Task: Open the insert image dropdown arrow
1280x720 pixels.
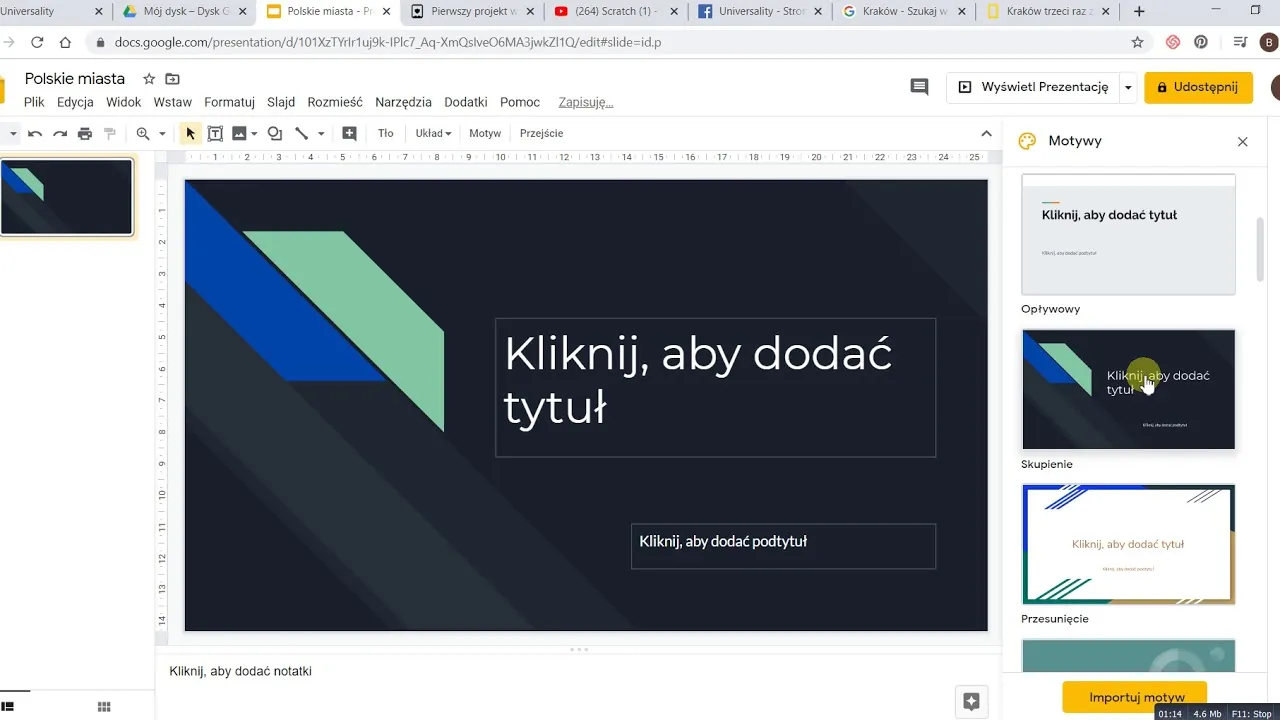Action: pos(254,133)
